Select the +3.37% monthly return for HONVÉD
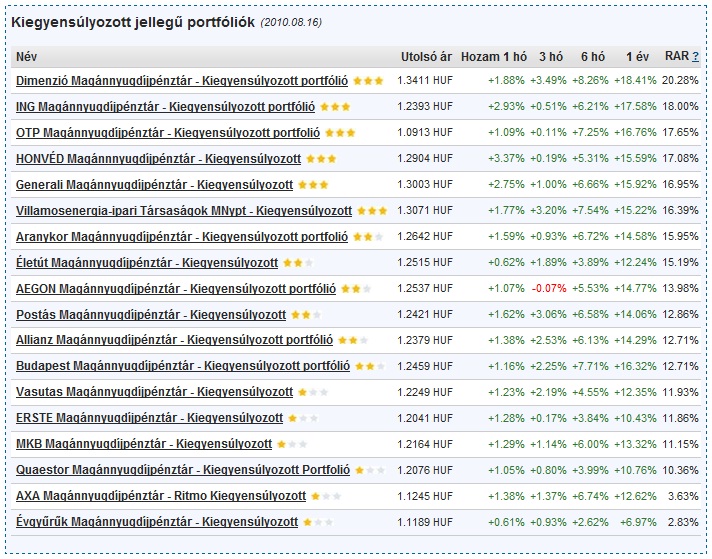 [506, 158]
